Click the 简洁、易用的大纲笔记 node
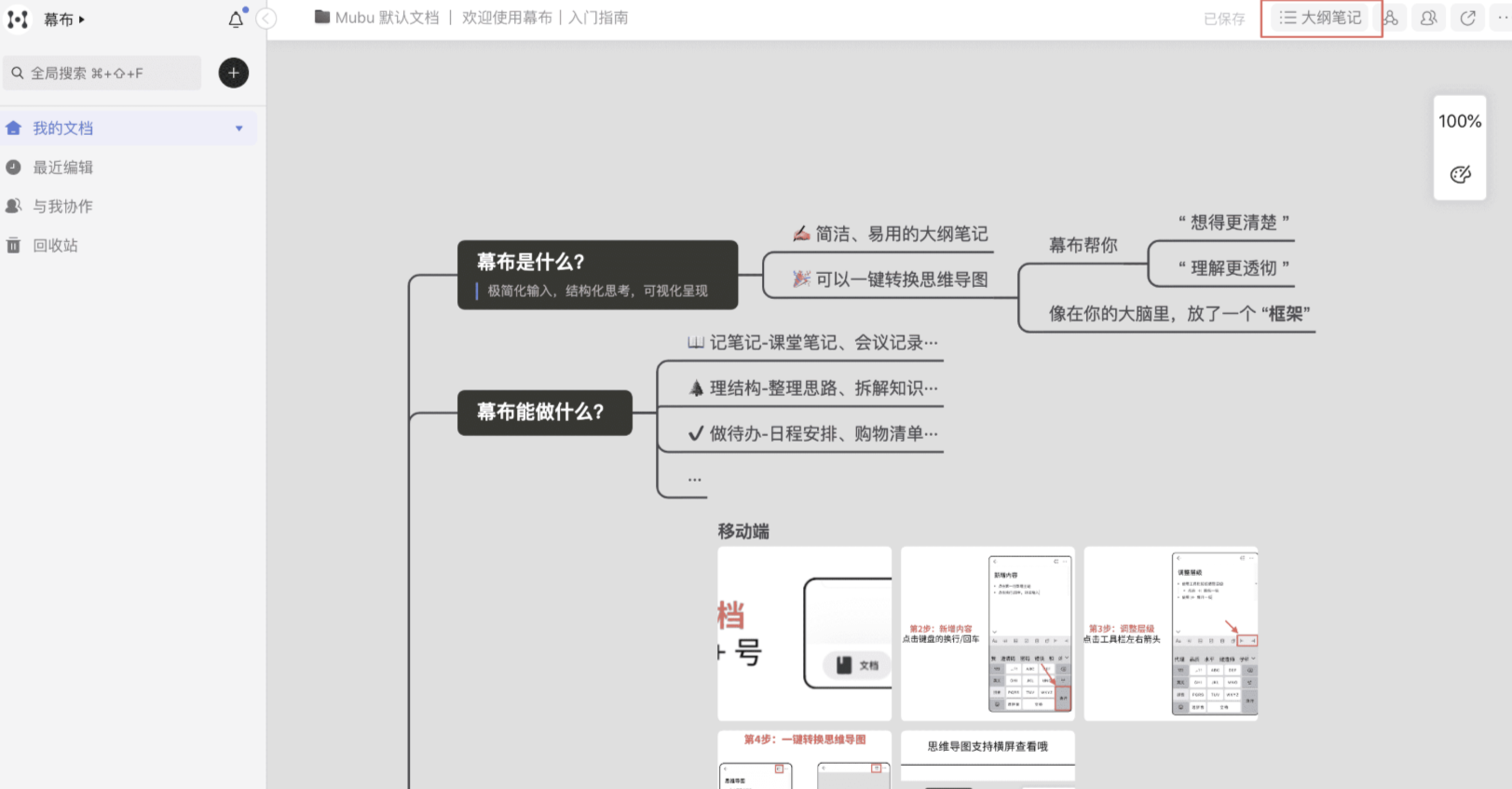The width and height of the screenshot is (1512, 789). point(891,234)
